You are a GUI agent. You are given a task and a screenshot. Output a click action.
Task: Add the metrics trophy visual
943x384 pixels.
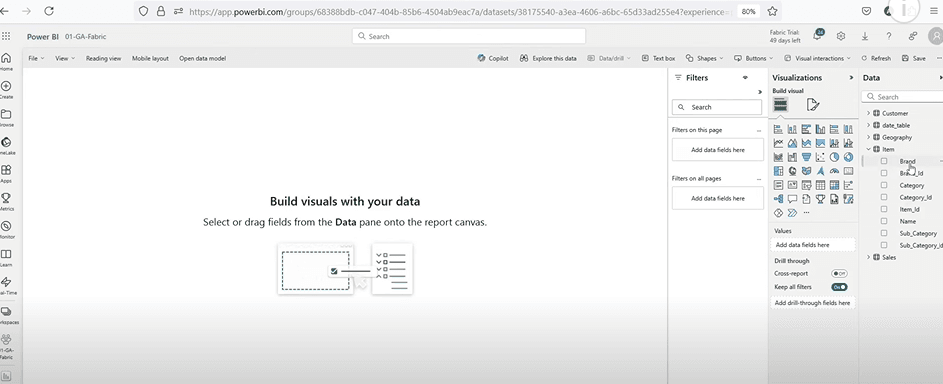point(820,198)
